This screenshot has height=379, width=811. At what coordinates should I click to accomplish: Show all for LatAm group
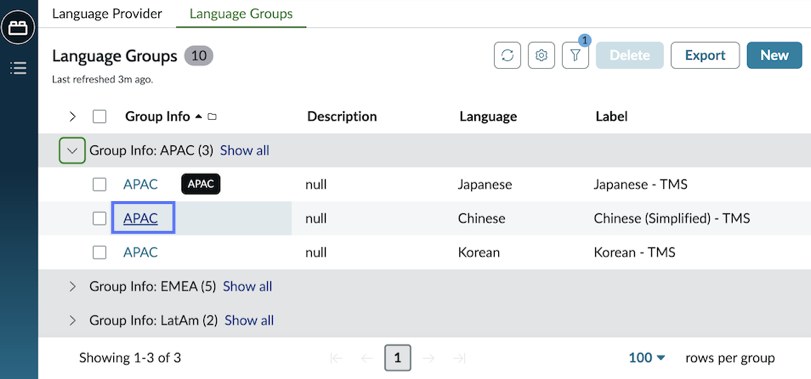[249, 321]
